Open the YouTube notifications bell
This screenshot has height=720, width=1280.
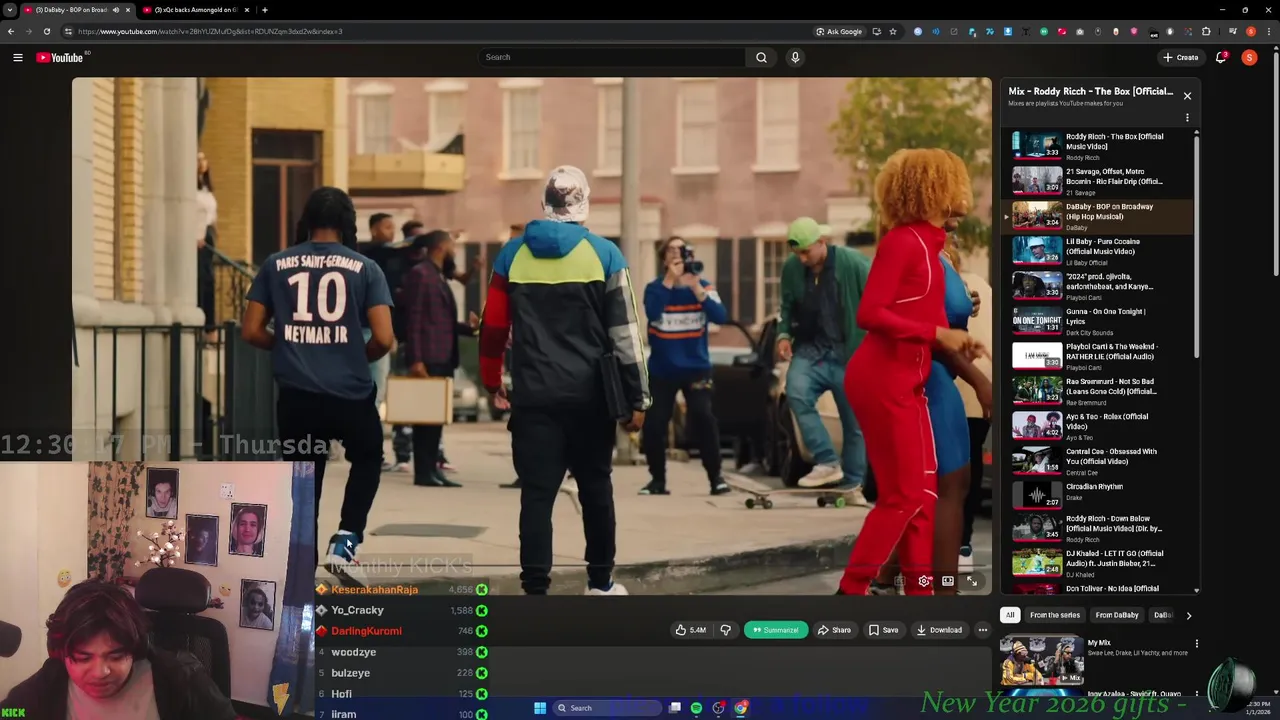[x=1221, y=57]
